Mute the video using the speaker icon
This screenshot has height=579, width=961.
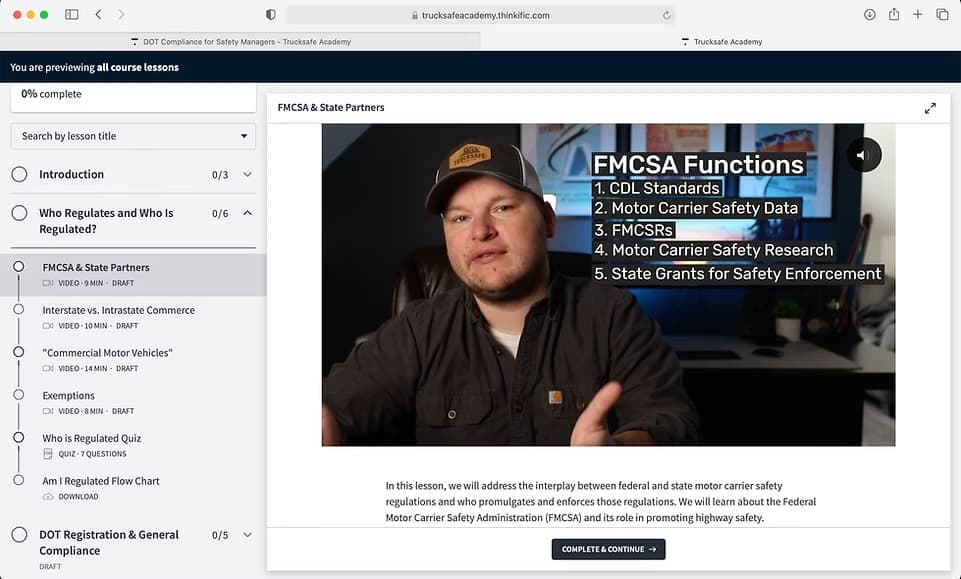coord(862,154)
